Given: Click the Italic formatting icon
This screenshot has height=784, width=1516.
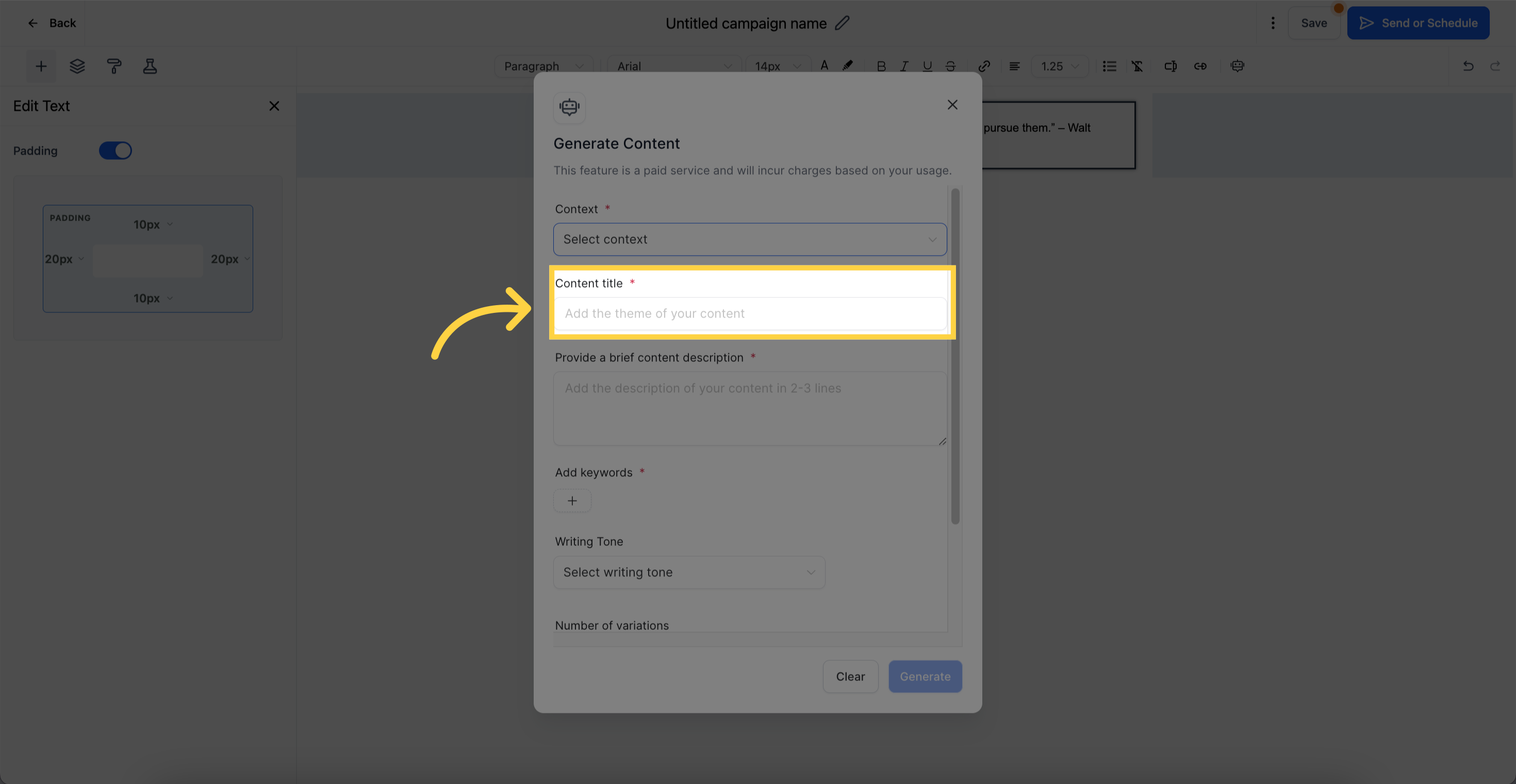Looking at the screenshot, I should click(903, 66).
